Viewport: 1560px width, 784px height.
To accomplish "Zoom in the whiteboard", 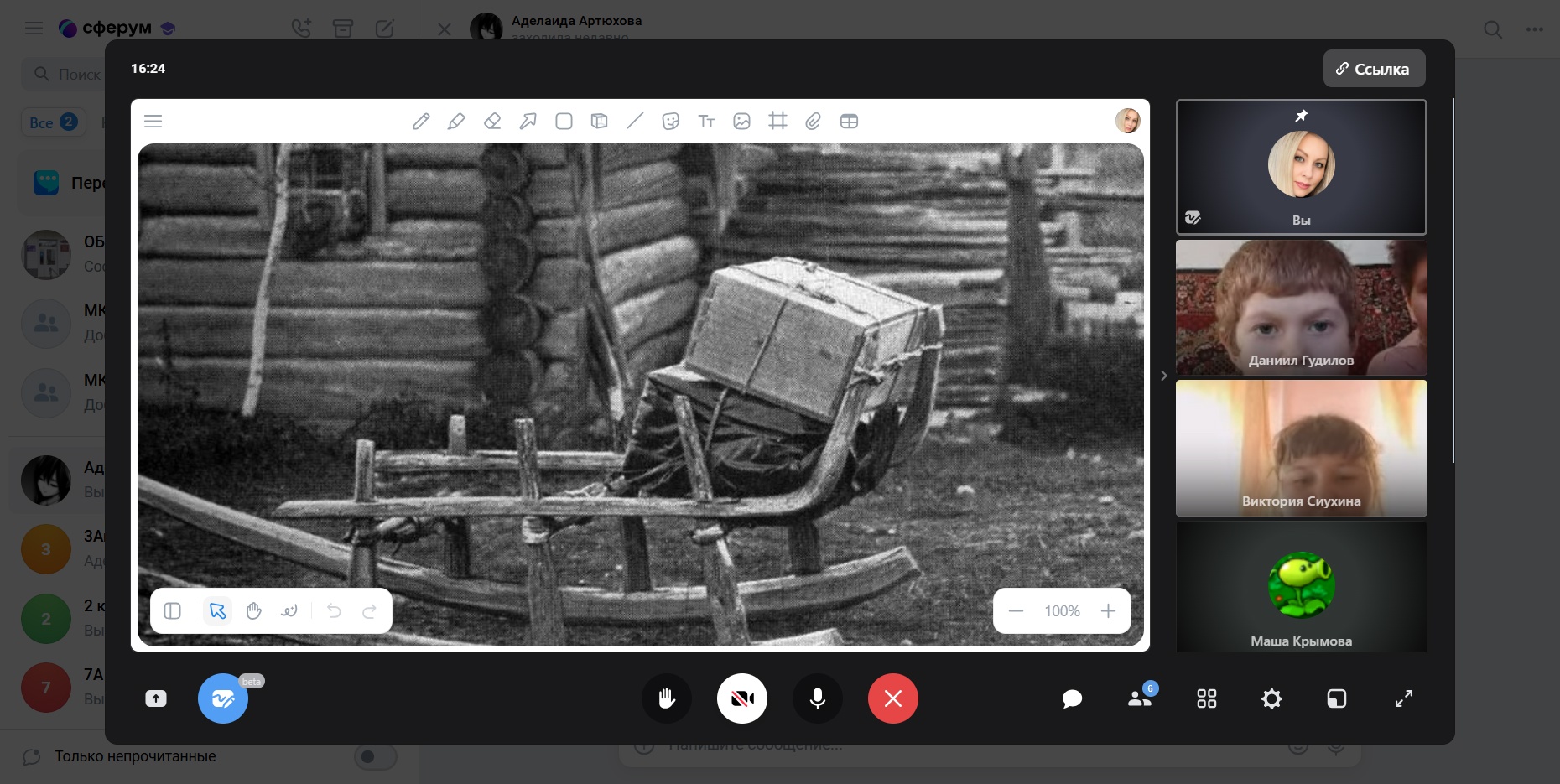I will (x=1108, y=611).
